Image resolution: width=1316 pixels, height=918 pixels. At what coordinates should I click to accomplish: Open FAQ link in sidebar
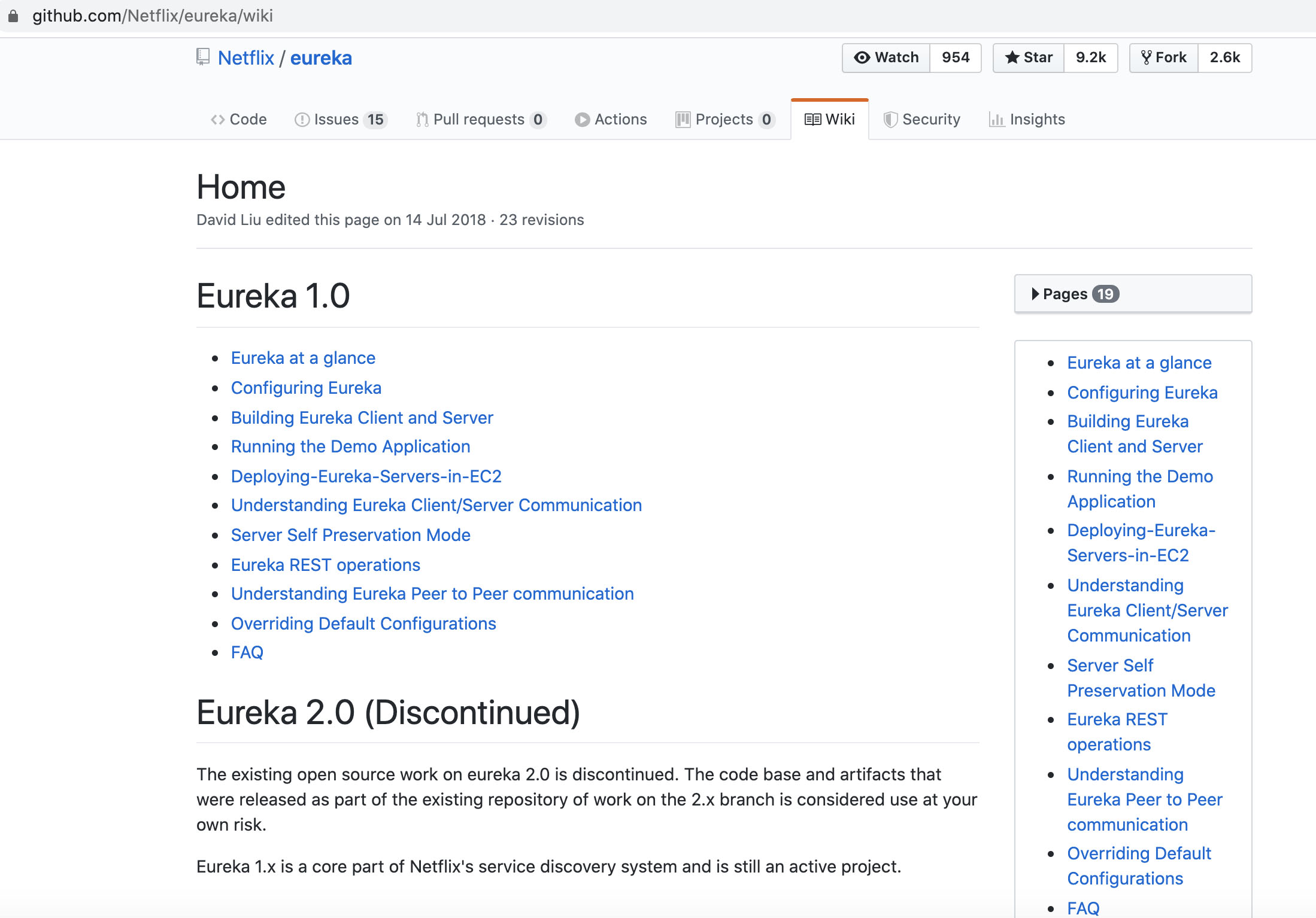tap(1082, 908)
